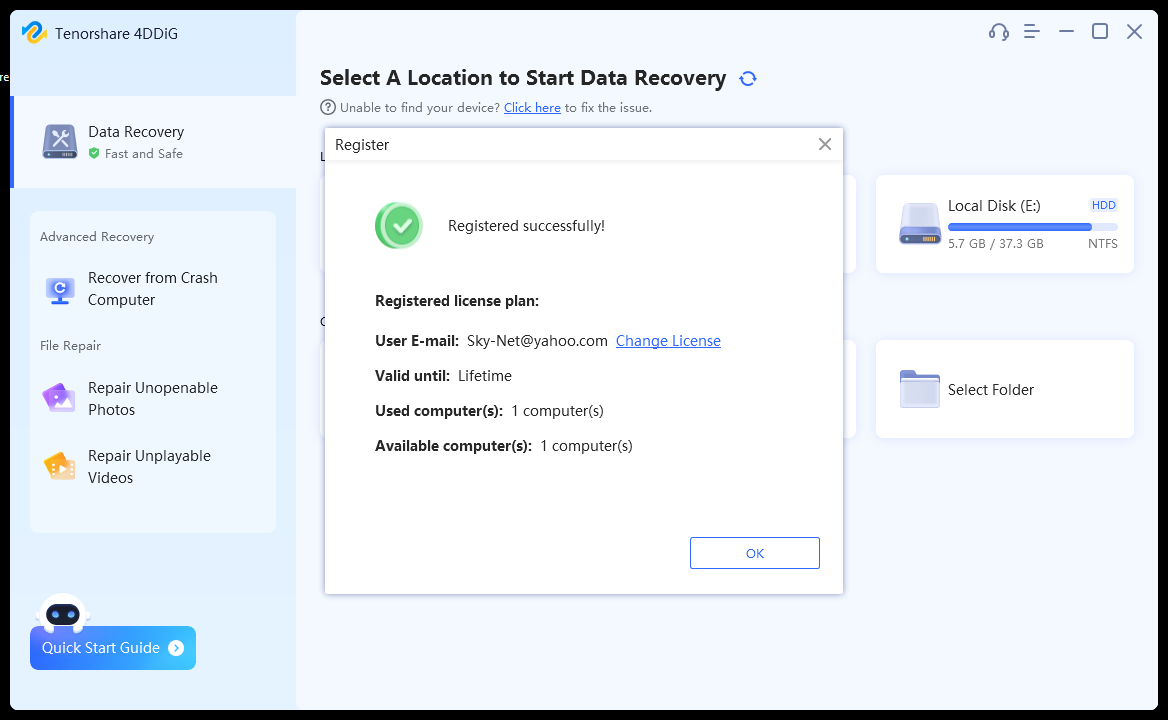Click the NTFS file system label

[x=1102, y=243]
